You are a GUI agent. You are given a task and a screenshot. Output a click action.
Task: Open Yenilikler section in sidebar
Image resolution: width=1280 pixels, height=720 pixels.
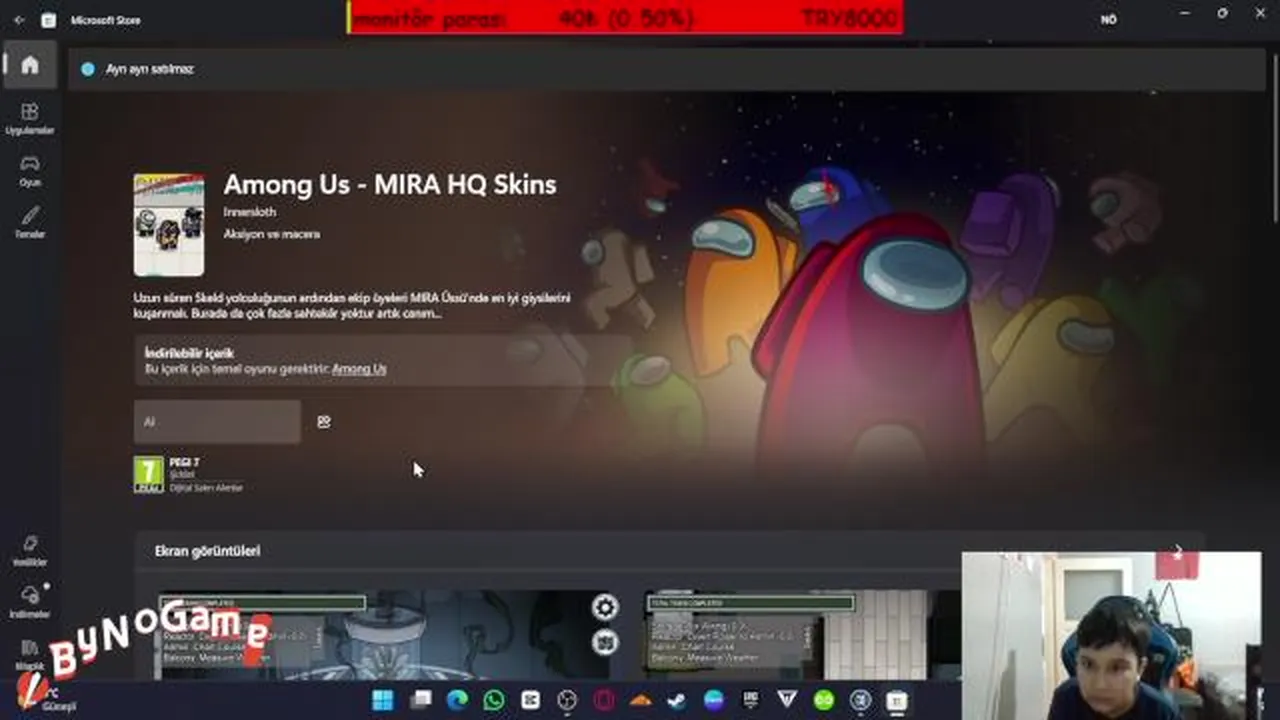tap(30, 550)
